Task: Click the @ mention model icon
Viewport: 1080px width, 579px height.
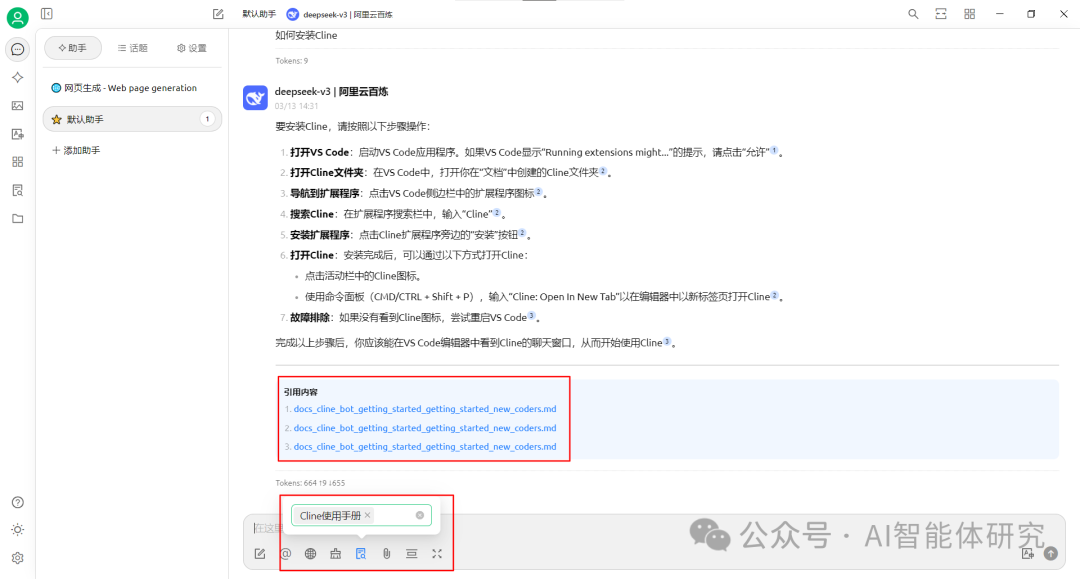Action: (286, 554)
